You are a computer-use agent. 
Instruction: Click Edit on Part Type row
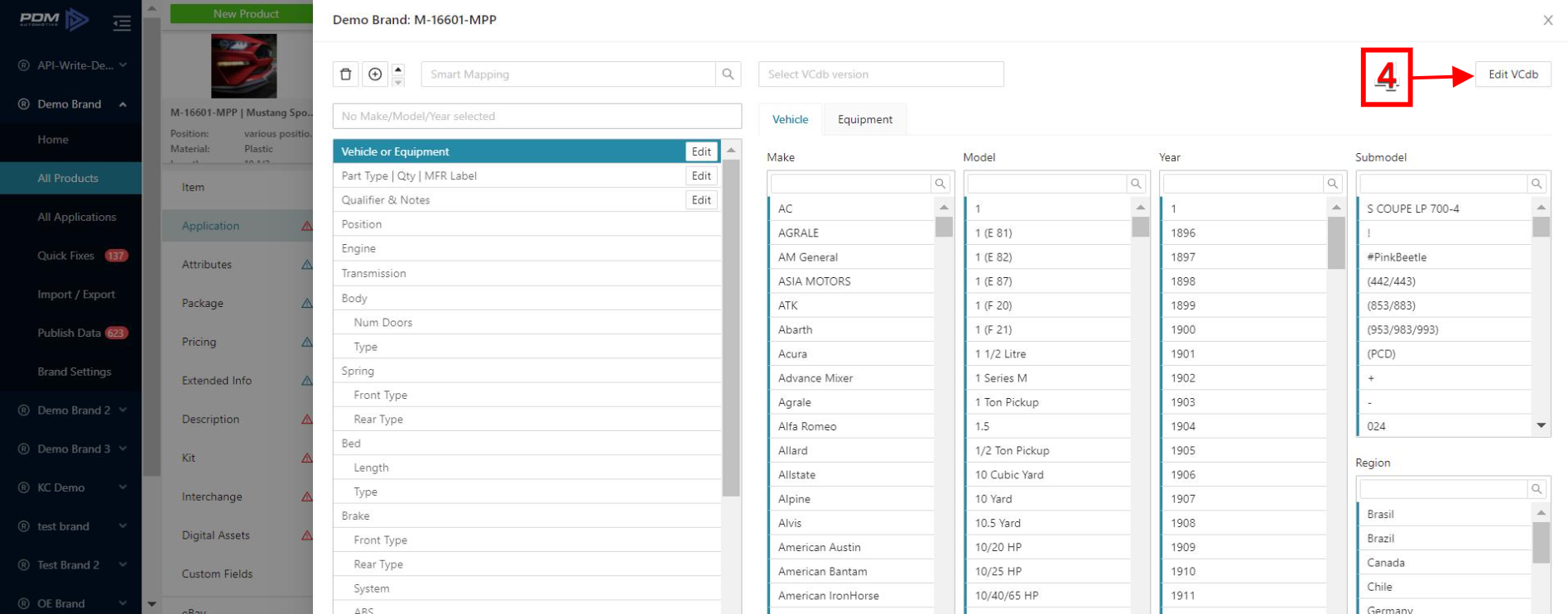coord(701,175)
